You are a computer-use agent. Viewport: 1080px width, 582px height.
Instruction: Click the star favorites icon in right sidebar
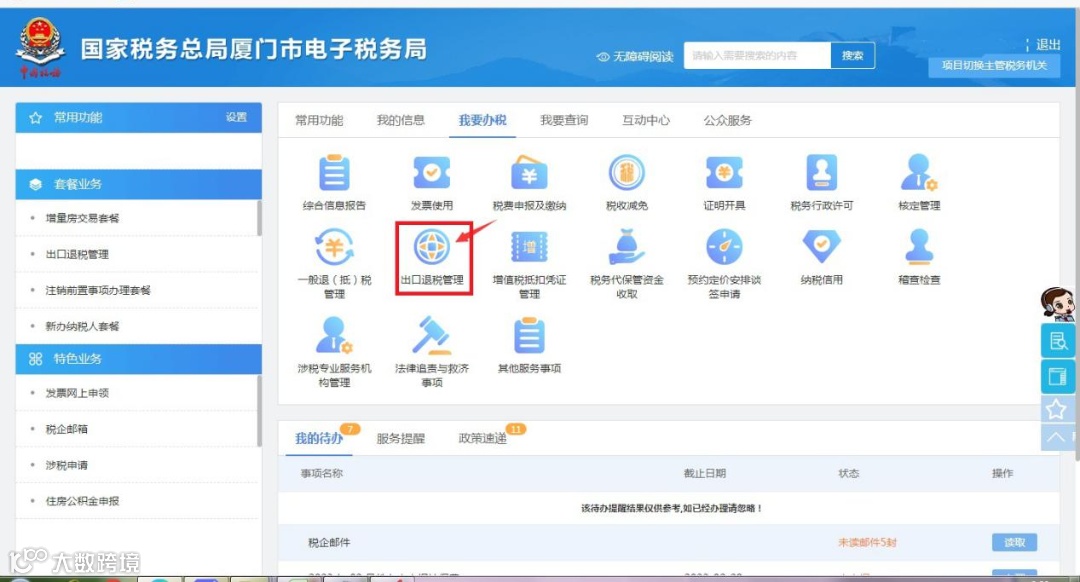[1056, 410]
